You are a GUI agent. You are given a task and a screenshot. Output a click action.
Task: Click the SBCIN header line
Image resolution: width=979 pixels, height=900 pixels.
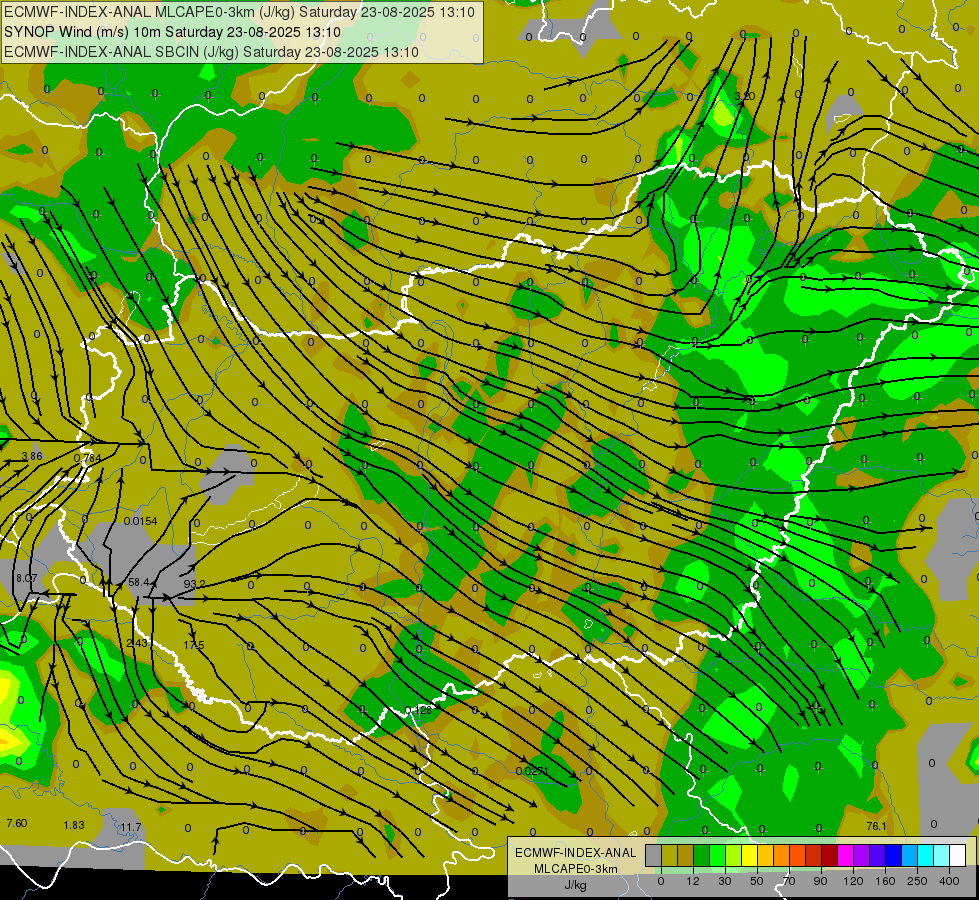tap(211, 52)
